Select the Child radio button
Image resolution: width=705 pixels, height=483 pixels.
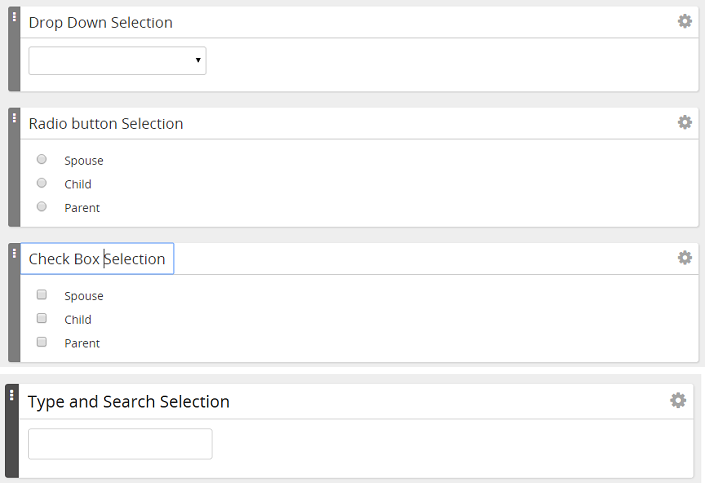[x=41, y=183]
